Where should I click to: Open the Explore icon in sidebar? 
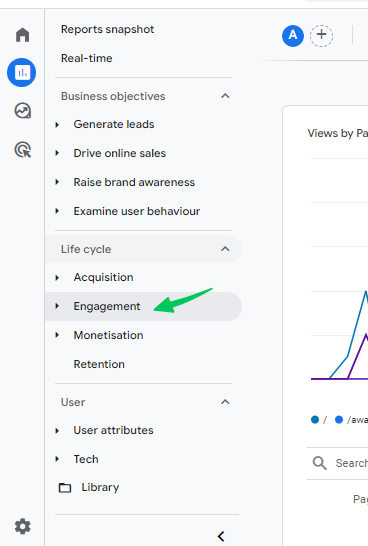[23, 111]
